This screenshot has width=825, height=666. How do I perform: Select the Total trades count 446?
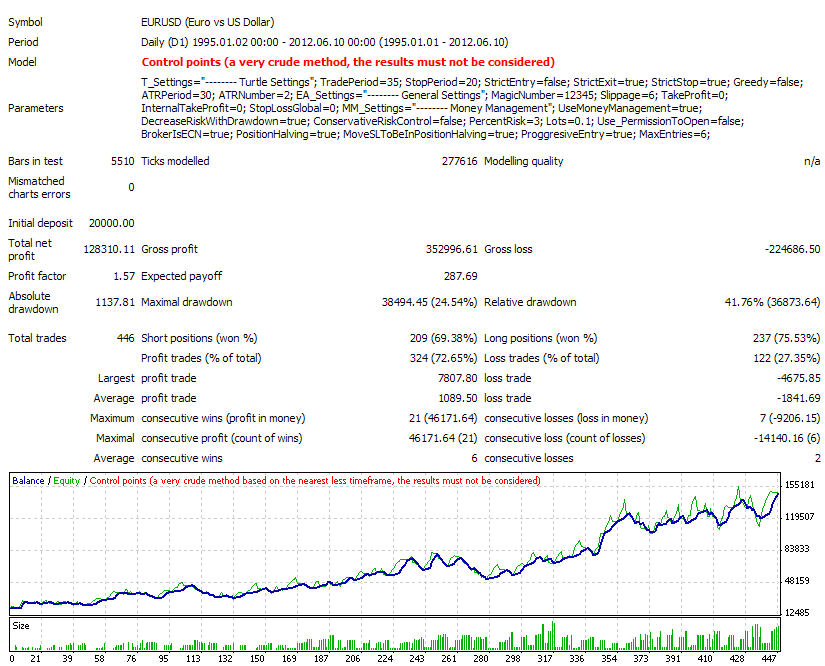125,338
